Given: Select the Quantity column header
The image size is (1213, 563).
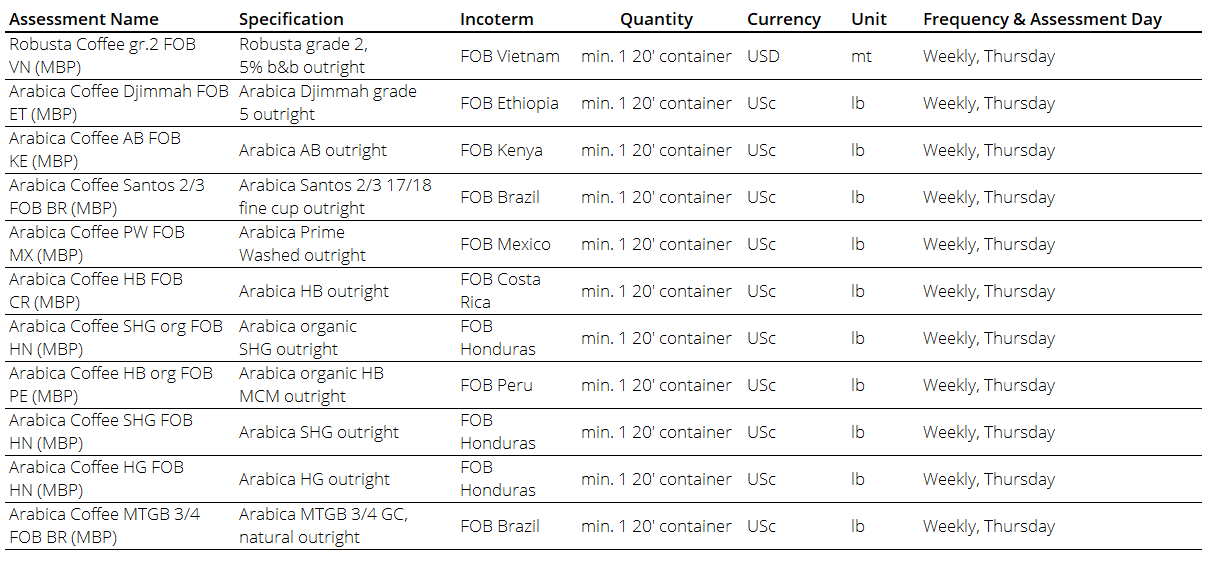Looking at the screenshot, I should pyautogui.click(x=656, y=19).
